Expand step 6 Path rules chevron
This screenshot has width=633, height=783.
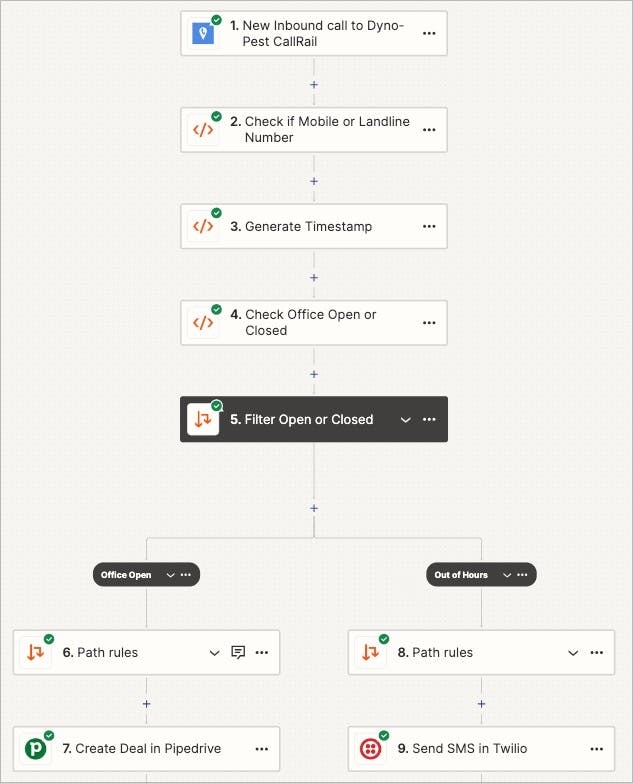[x=214, y=652]
